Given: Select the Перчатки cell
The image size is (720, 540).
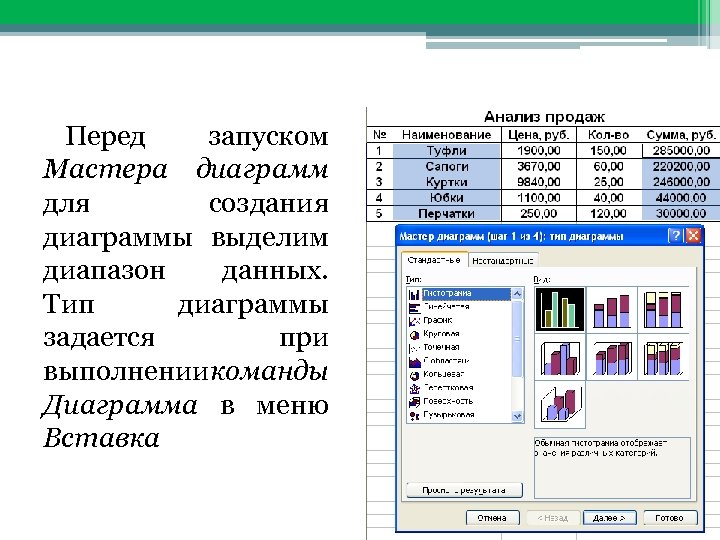Looking at the screenshot, I should [x=446, y=213].
